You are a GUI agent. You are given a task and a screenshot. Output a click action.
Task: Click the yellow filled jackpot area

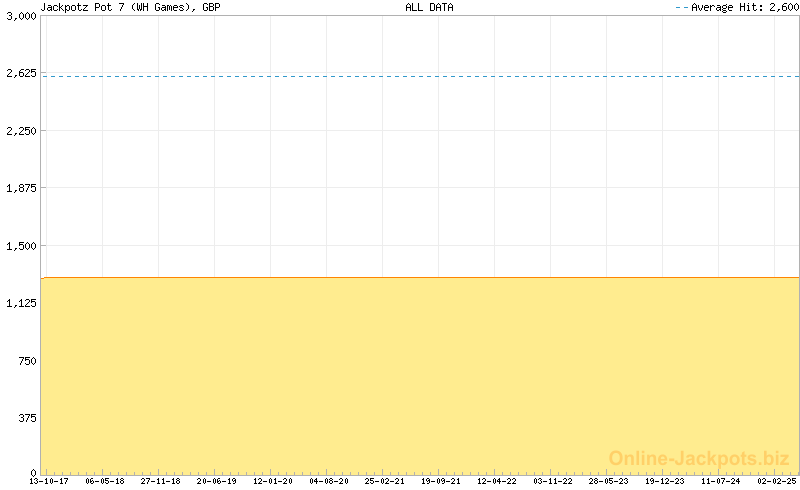point(420,375)
